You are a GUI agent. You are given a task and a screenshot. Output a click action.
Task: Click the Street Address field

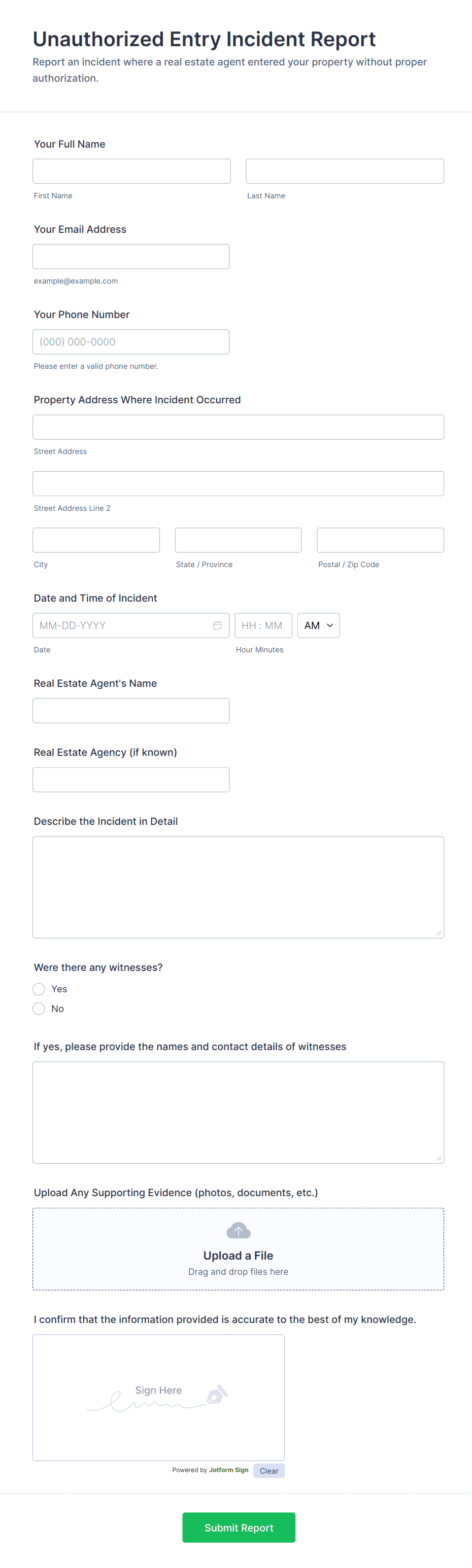pos(238,427)
